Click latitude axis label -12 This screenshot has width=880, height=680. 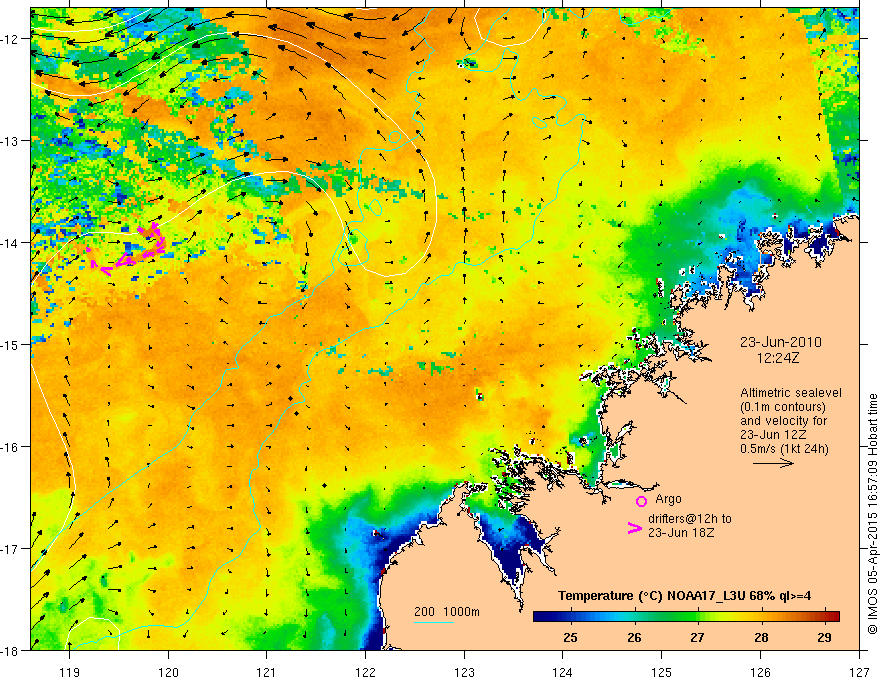[x=11, y=39]
